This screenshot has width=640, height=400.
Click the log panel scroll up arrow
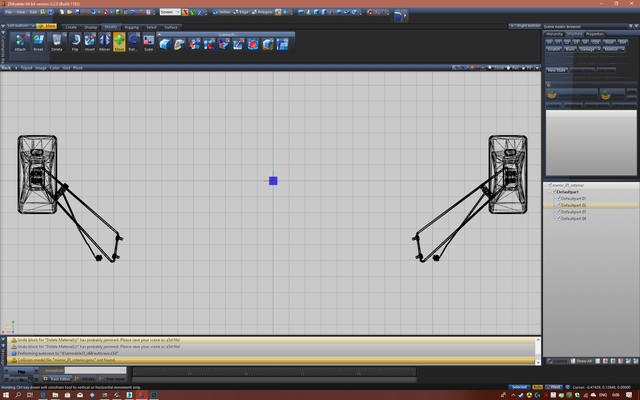(538, 340)
